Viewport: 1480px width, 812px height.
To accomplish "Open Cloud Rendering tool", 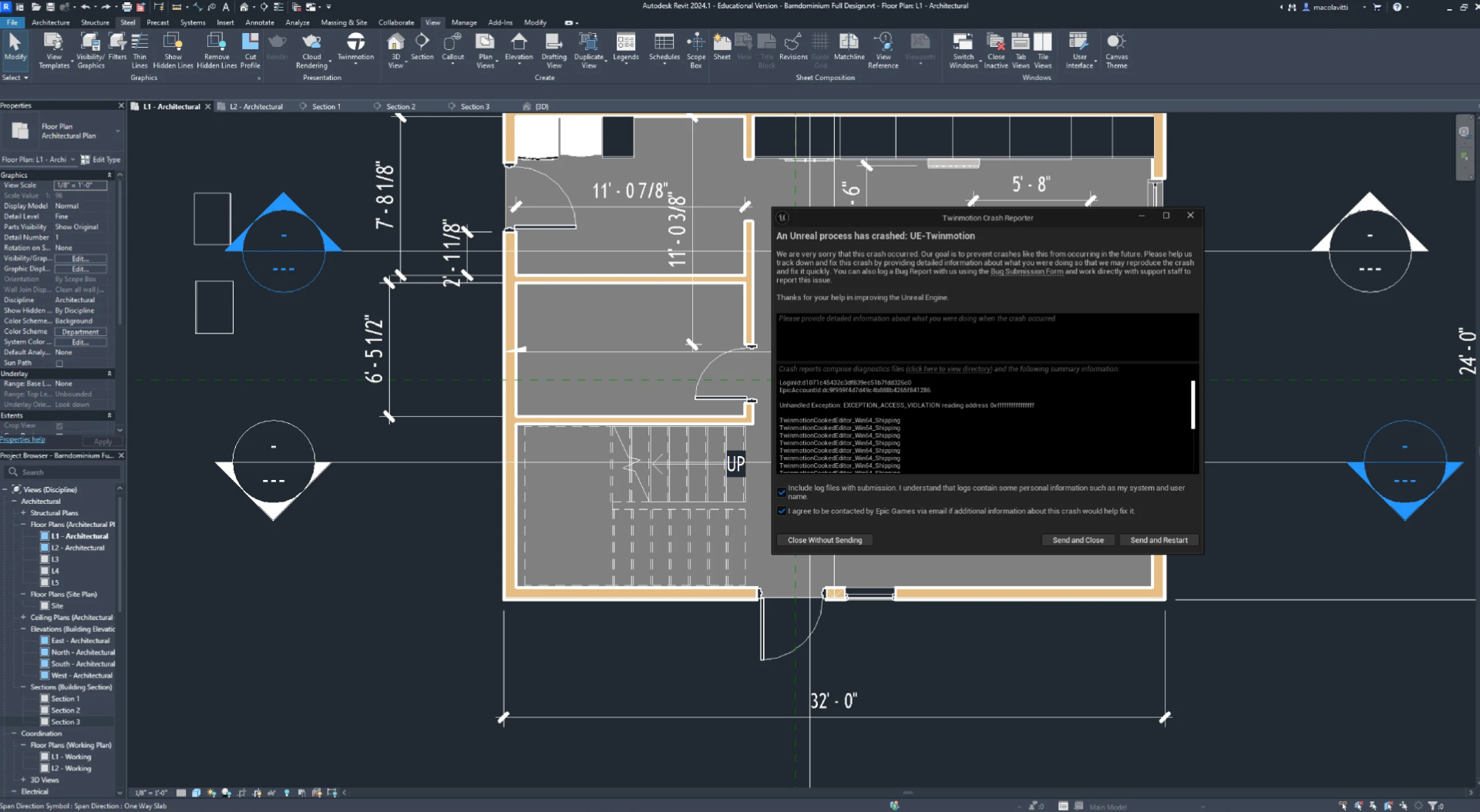I will (311, 51).
